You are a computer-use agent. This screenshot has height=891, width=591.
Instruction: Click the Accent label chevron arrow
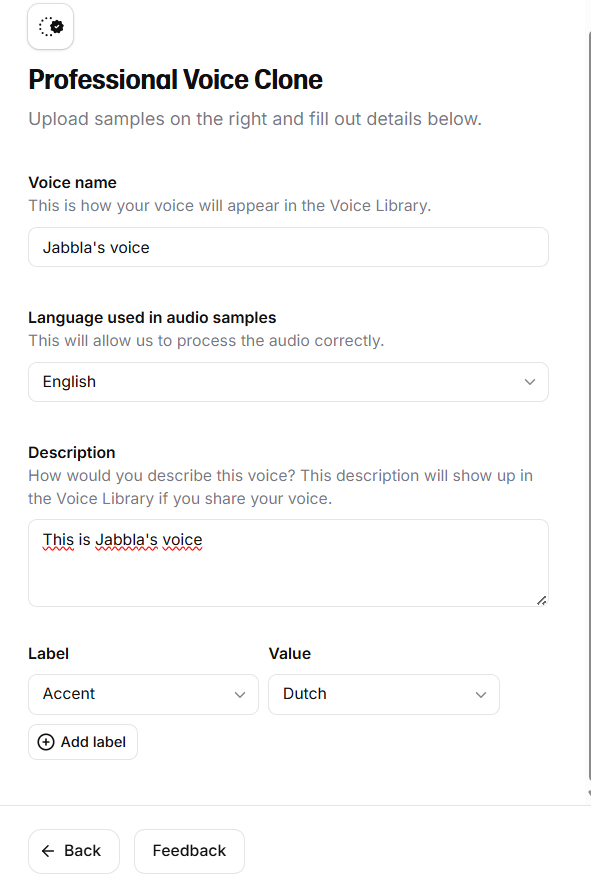coord(240,694)
